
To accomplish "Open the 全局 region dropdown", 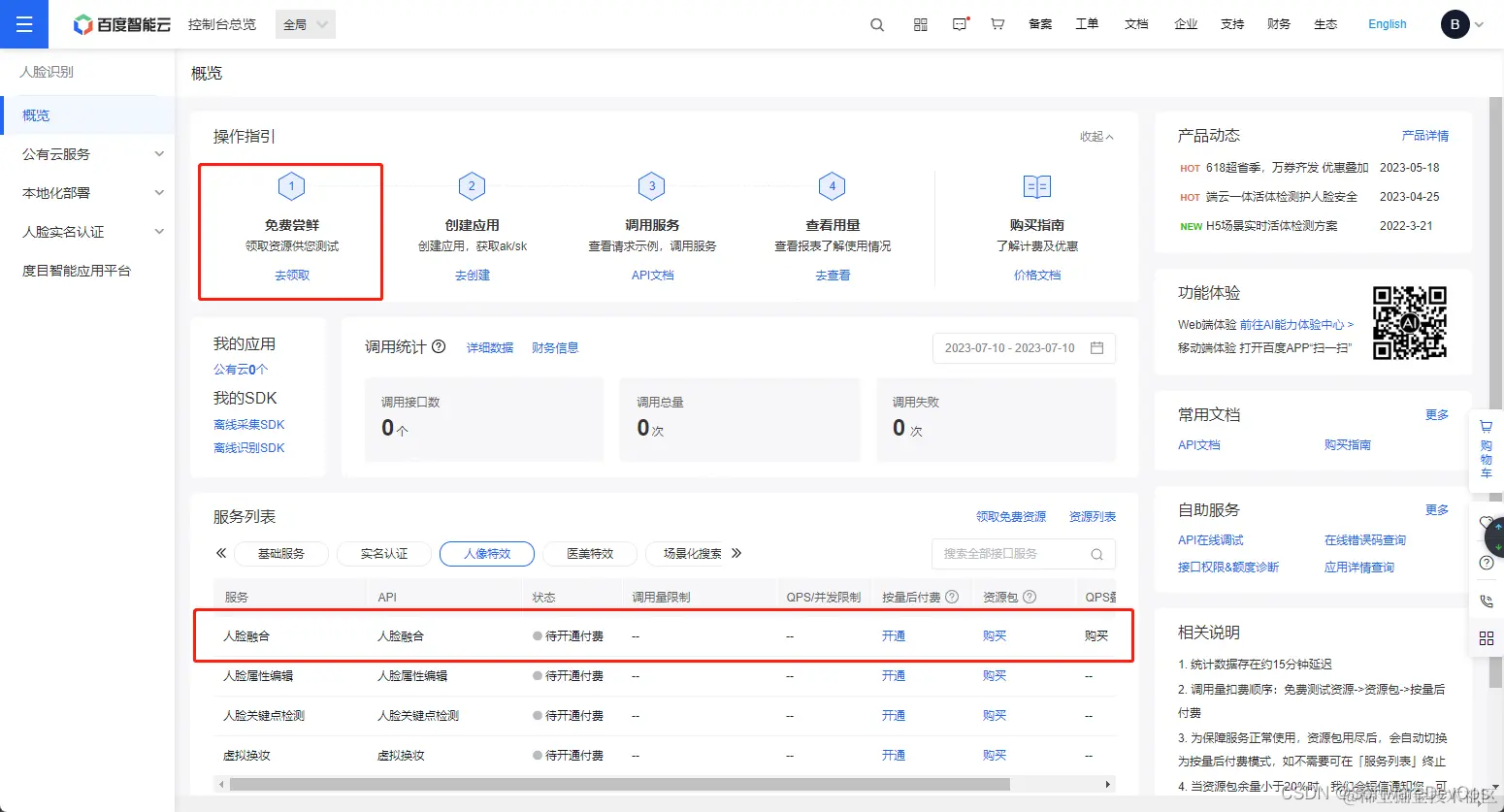I will (306, 24).
